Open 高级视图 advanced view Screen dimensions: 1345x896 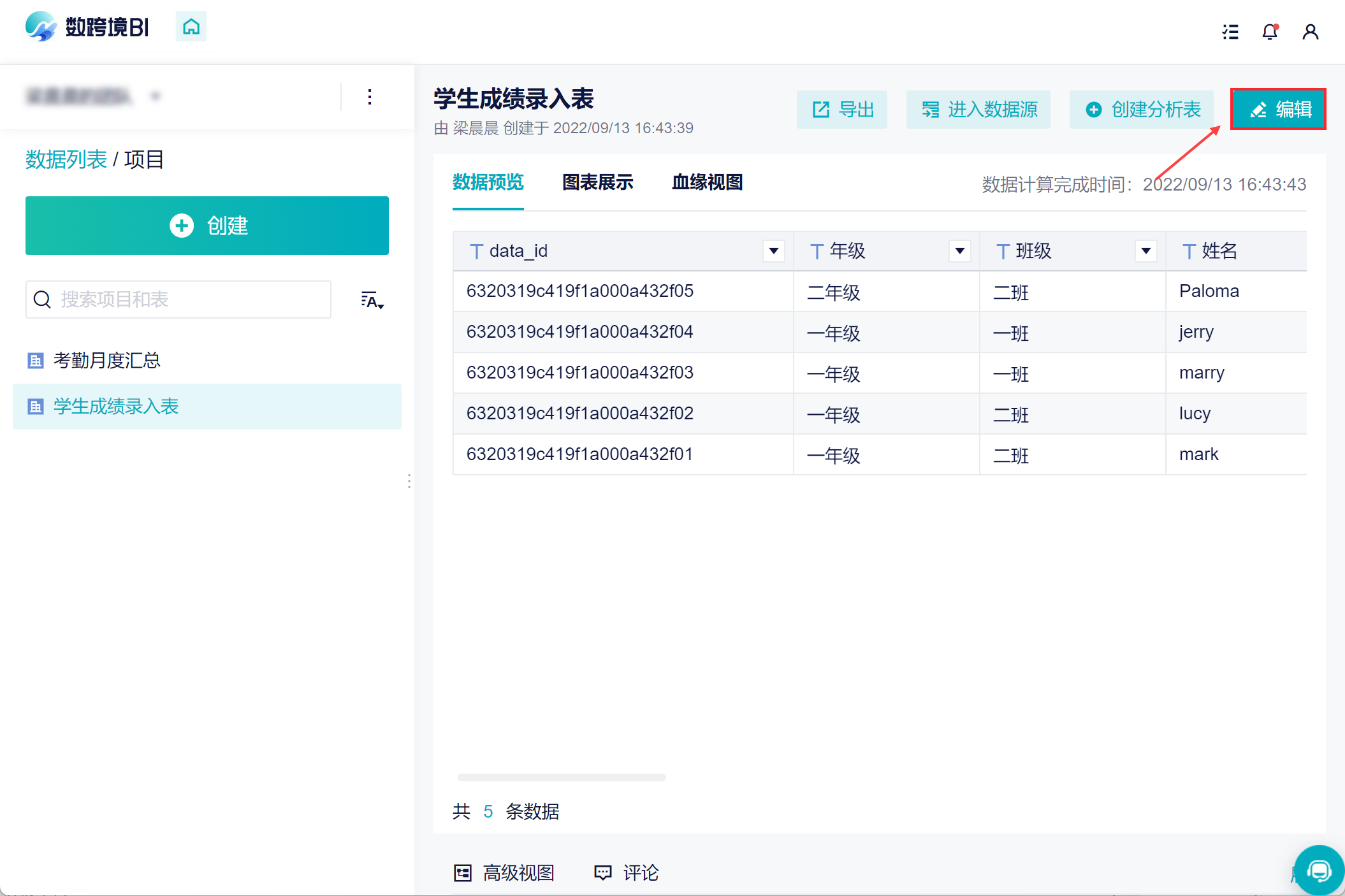click(504, 872)
